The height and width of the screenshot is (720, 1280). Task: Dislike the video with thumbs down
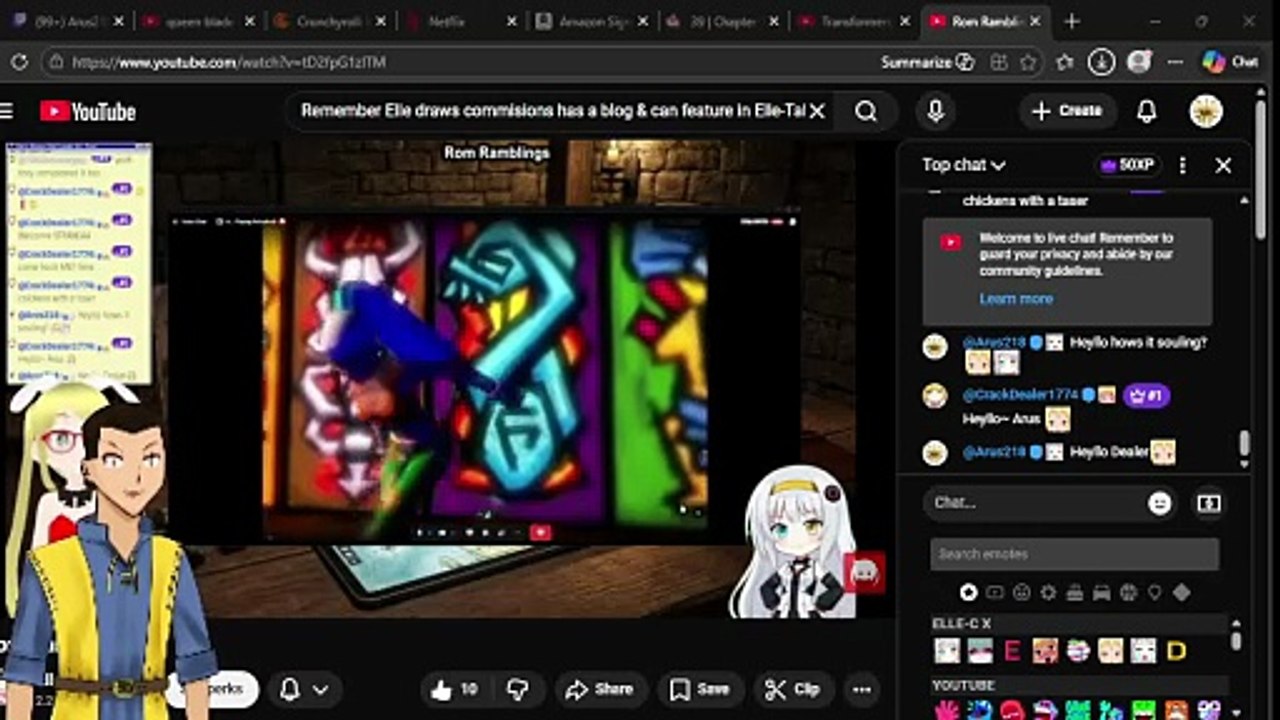click(518, 689)
